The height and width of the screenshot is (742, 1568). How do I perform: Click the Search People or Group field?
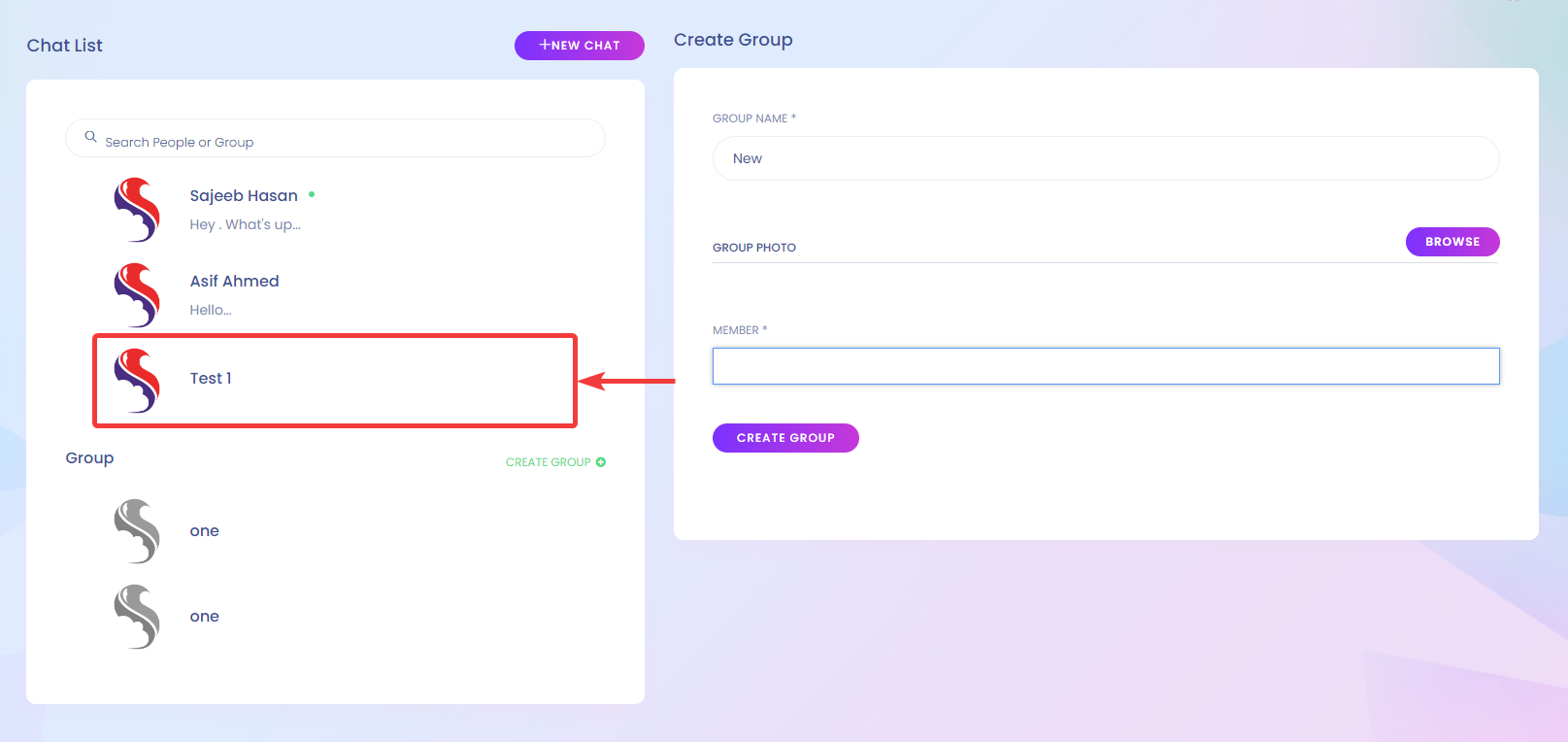(335, 138)
